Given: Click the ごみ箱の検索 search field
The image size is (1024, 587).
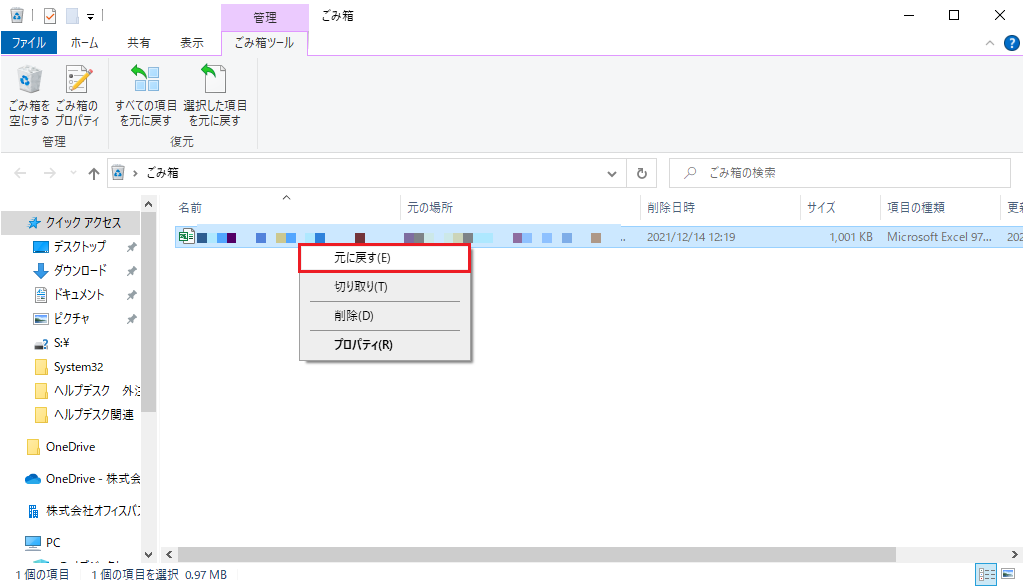Looking at the screenshot, I should (x=850, y=173).
